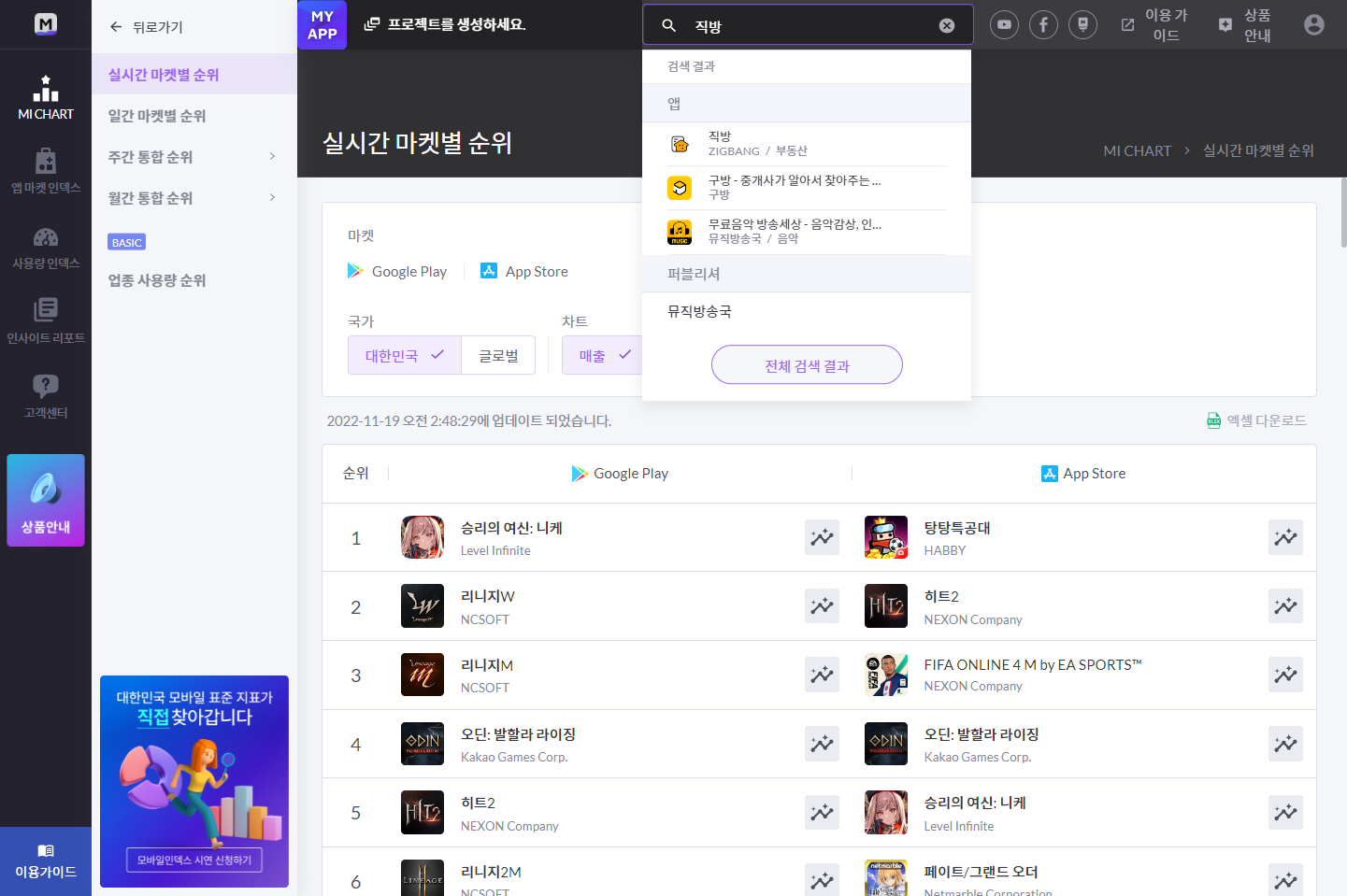Open trend chart for App Store 승리의 여신: 니케
Screen dimensions: 1347x896
point(1285,812)
